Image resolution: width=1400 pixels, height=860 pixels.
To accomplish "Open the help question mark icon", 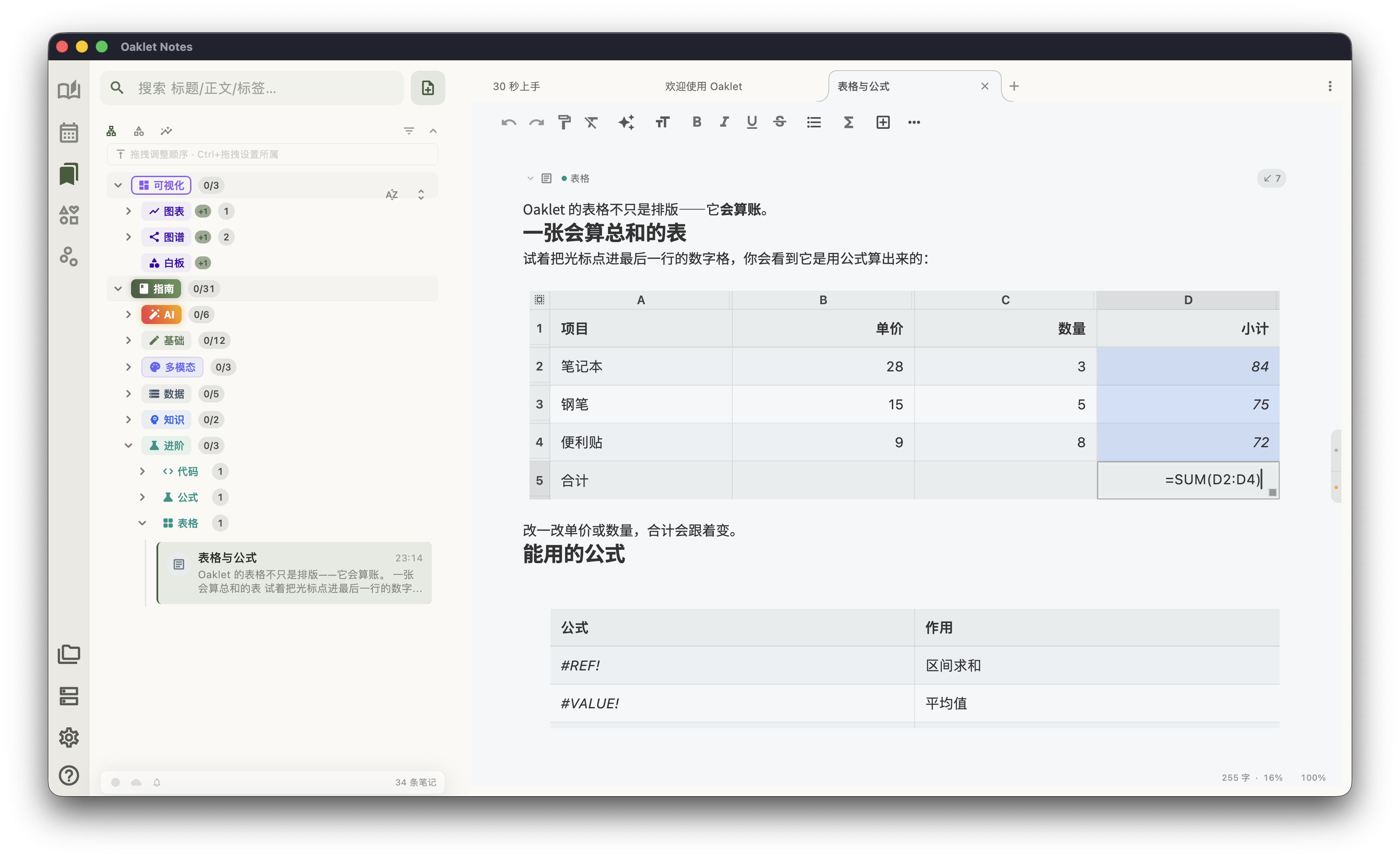I will 69,775.
